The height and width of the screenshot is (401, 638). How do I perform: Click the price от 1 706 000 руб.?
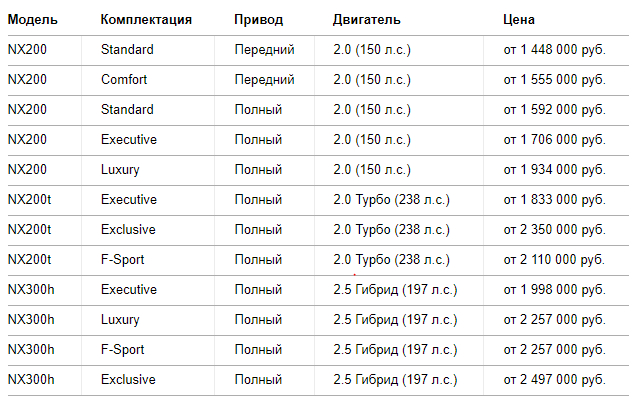point(557,140)
